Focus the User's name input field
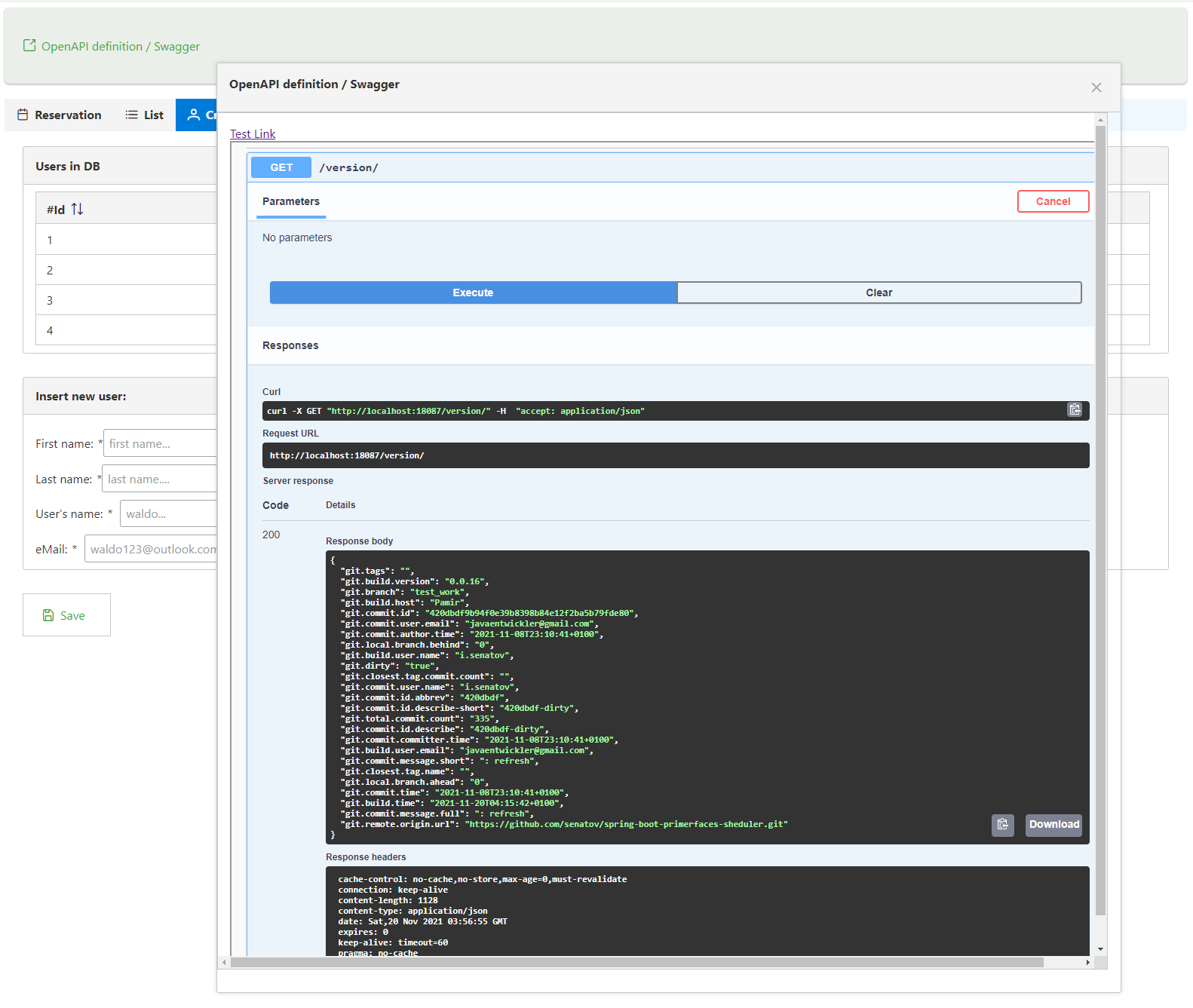This screenshot has height=1008, width=1193. [x=168, y=513]
